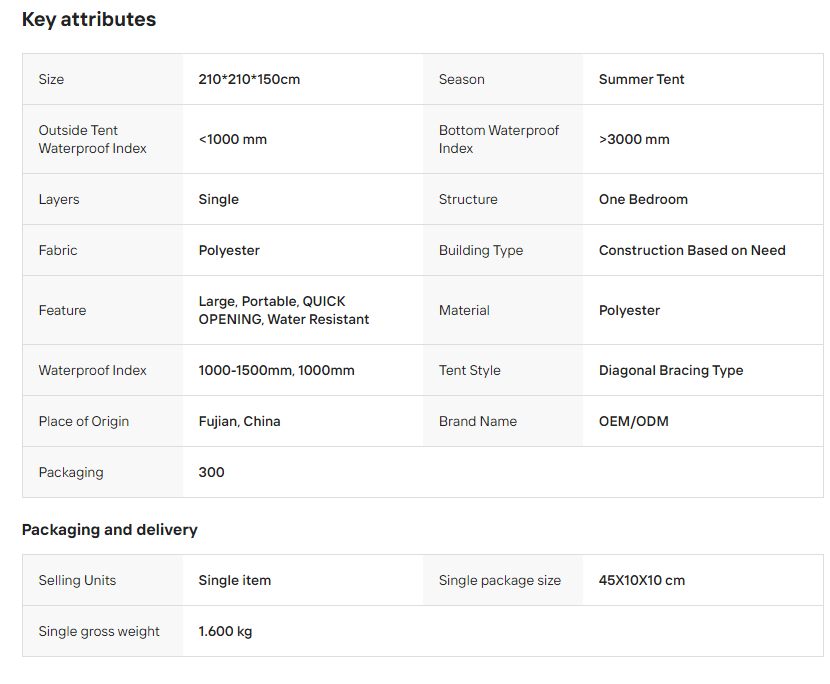830x684 pixels.
Task: Click Construction Based on Need text
Action: coord(692,250)
